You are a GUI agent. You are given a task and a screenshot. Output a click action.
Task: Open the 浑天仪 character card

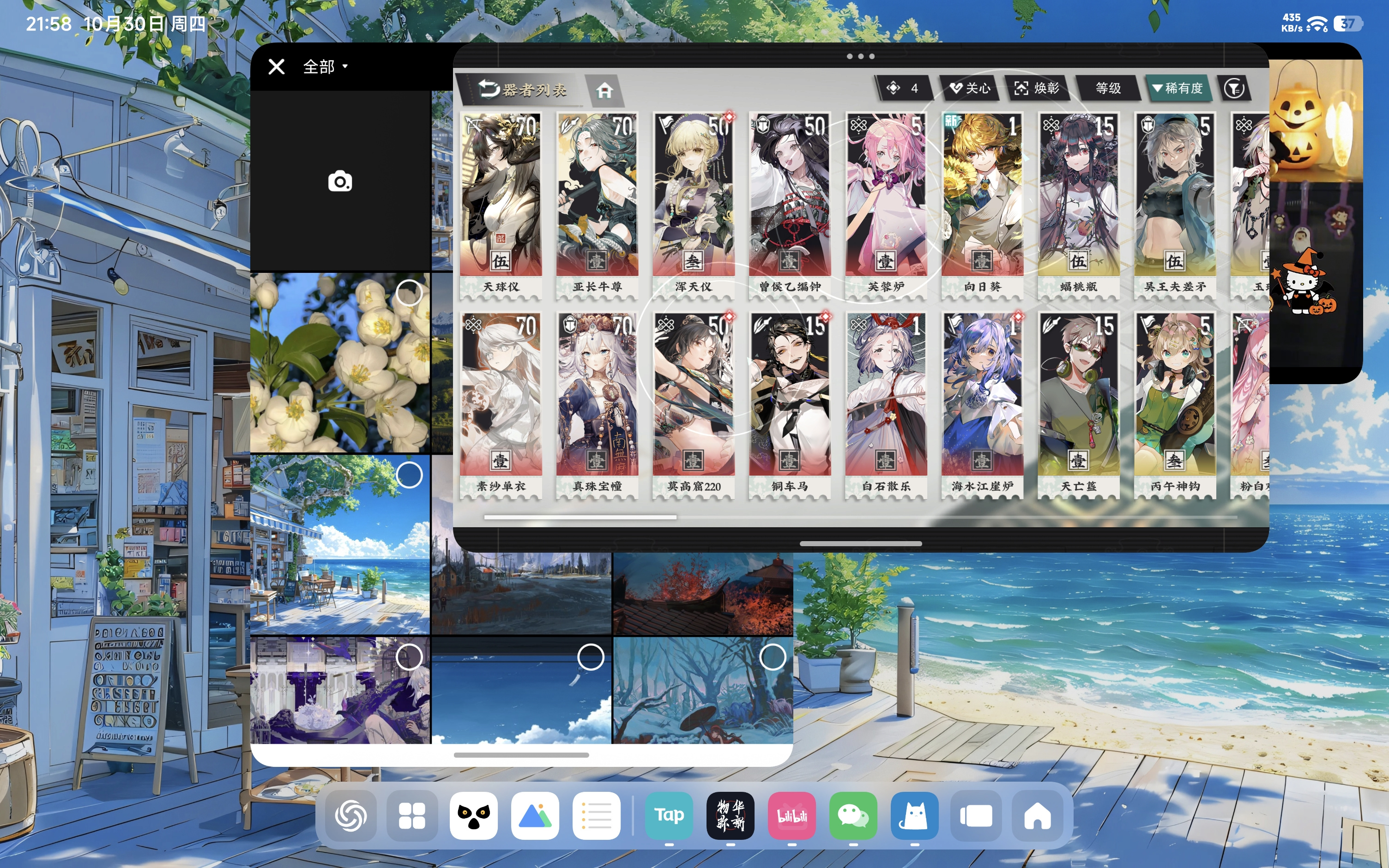(x=694, y=205)
